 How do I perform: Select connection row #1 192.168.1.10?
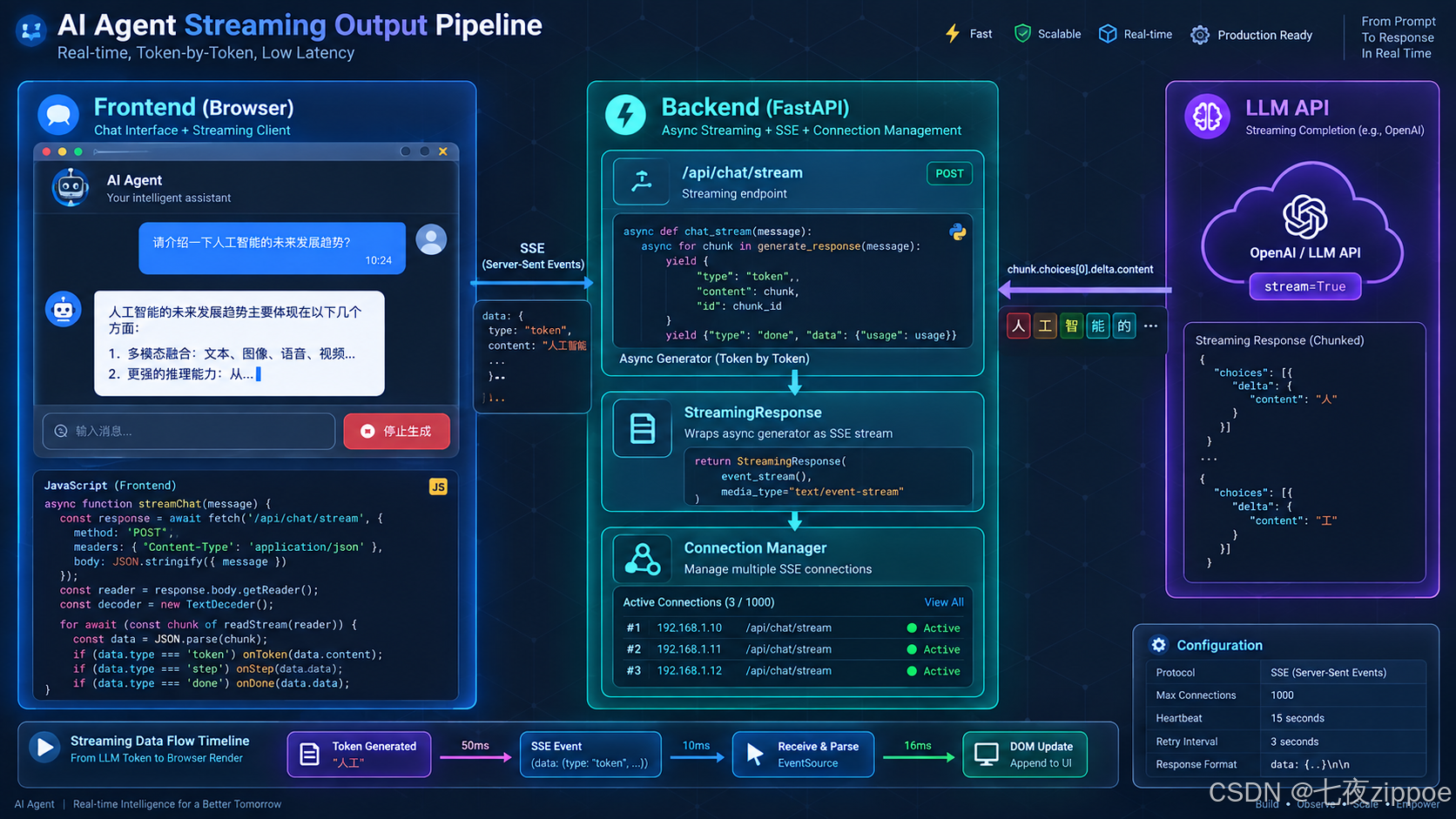793,628
